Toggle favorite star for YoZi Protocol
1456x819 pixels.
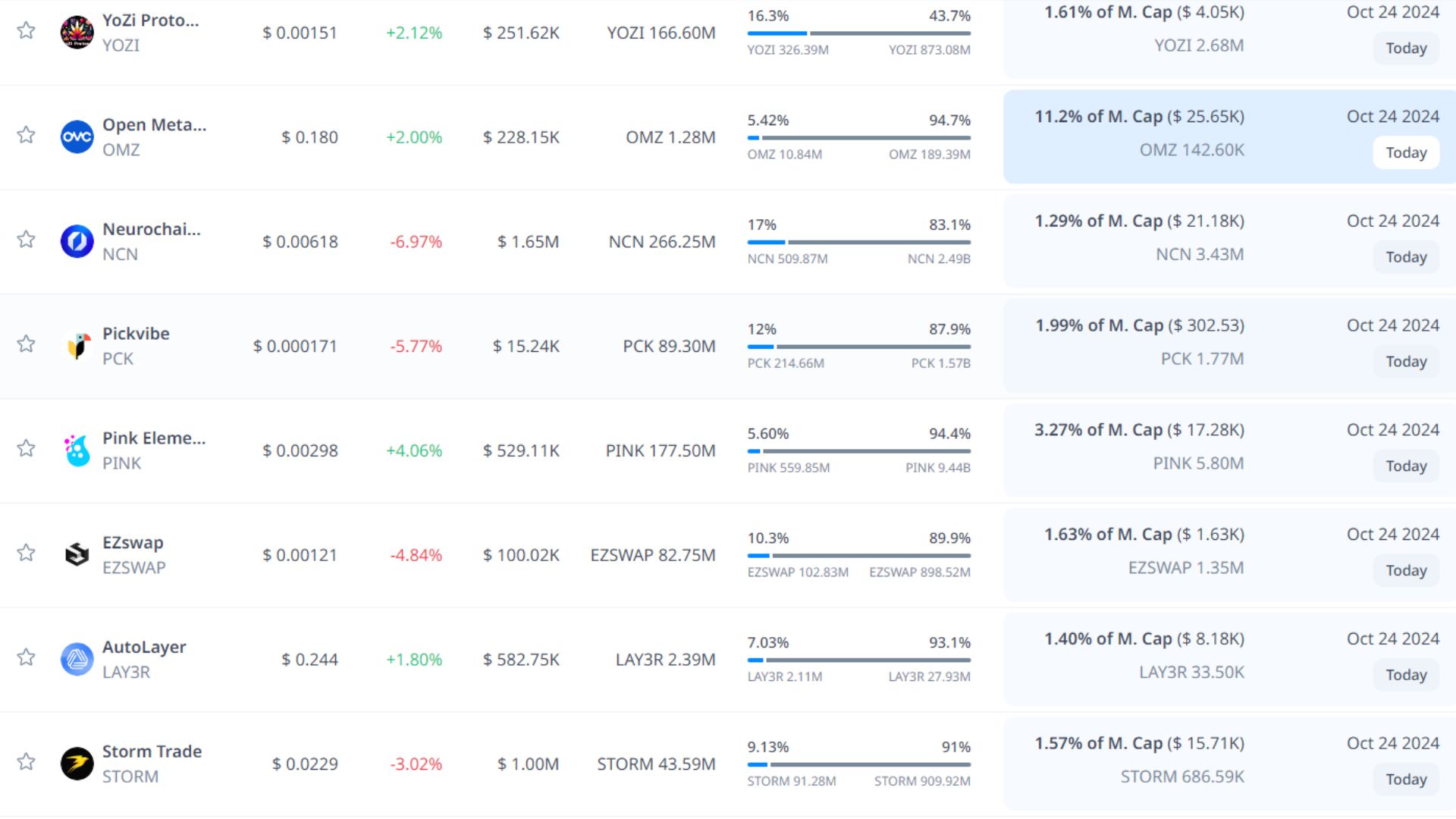(27, 30)
